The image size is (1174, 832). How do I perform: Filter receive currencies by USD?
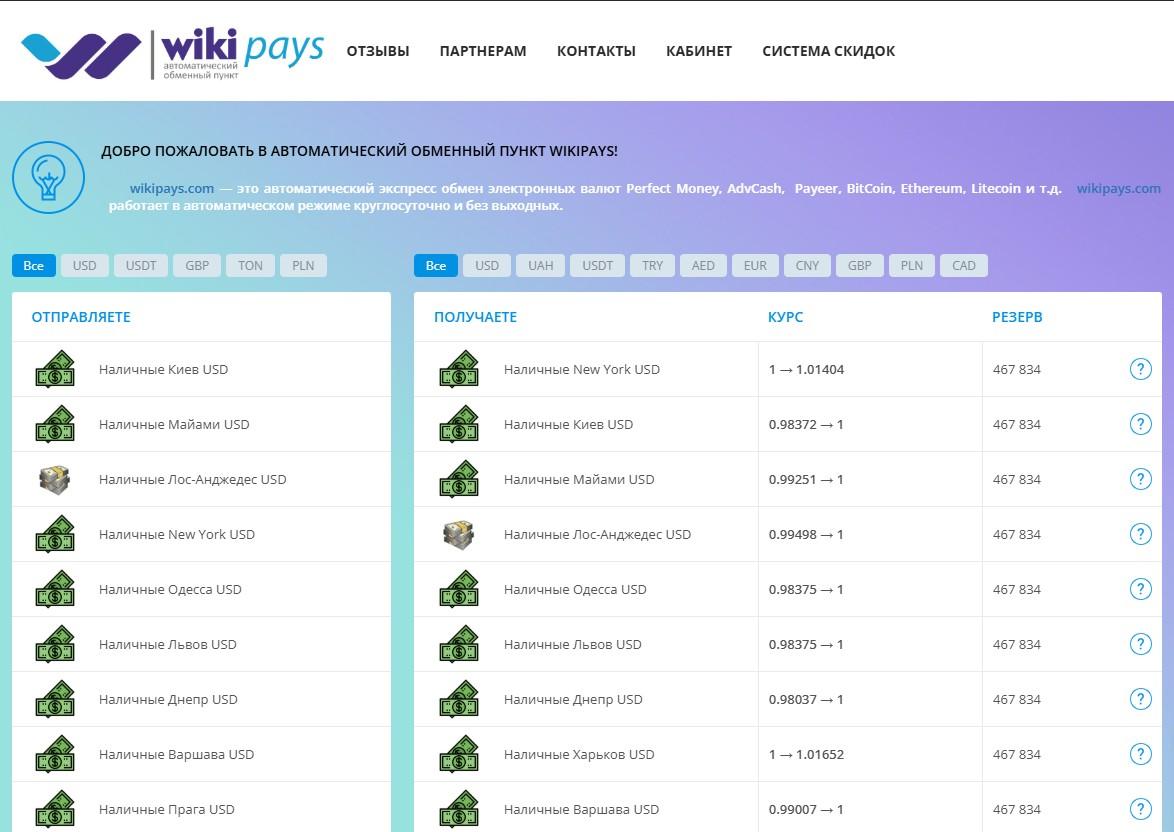point(487,265)
